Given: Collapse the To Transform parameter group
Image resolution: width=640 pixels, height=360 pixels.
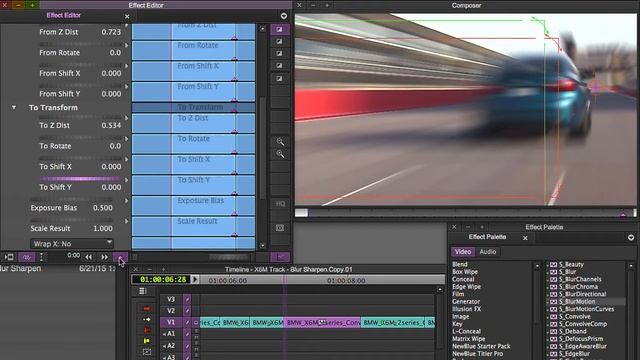Looking at the screenshot, I should [14, 107].
